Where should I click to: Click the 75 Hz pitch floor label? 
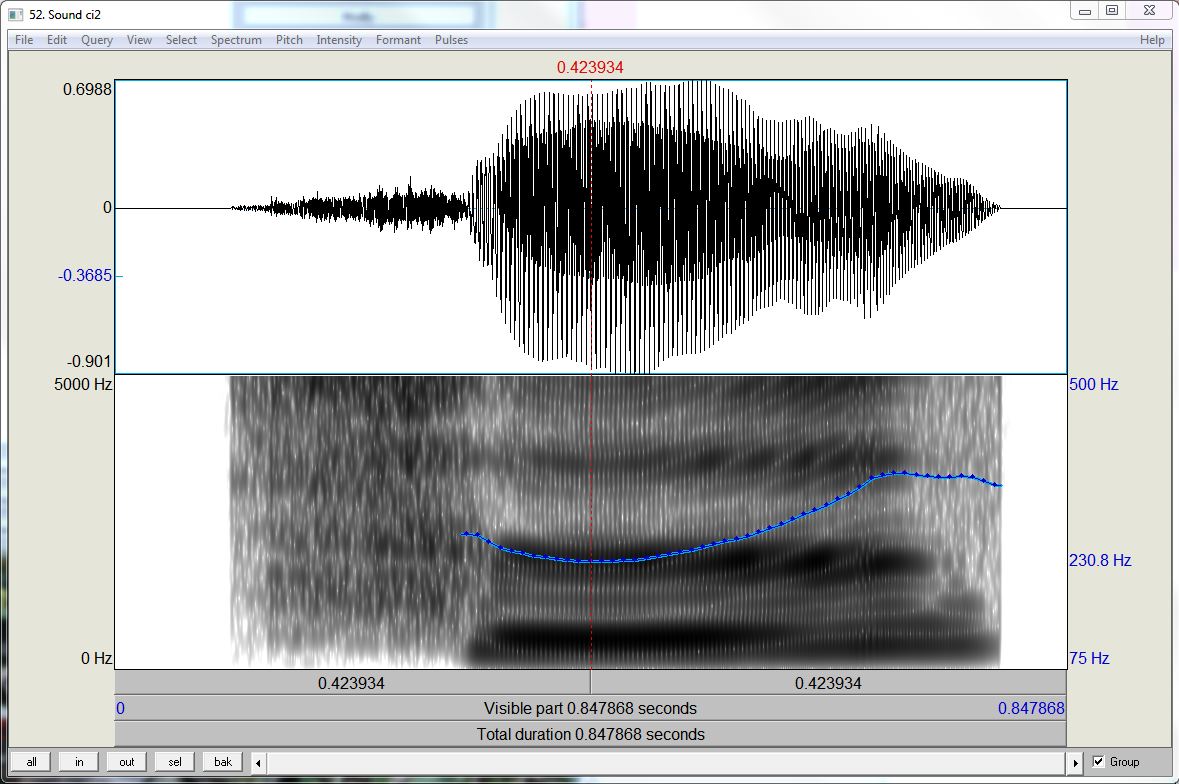coord(1089,658)
